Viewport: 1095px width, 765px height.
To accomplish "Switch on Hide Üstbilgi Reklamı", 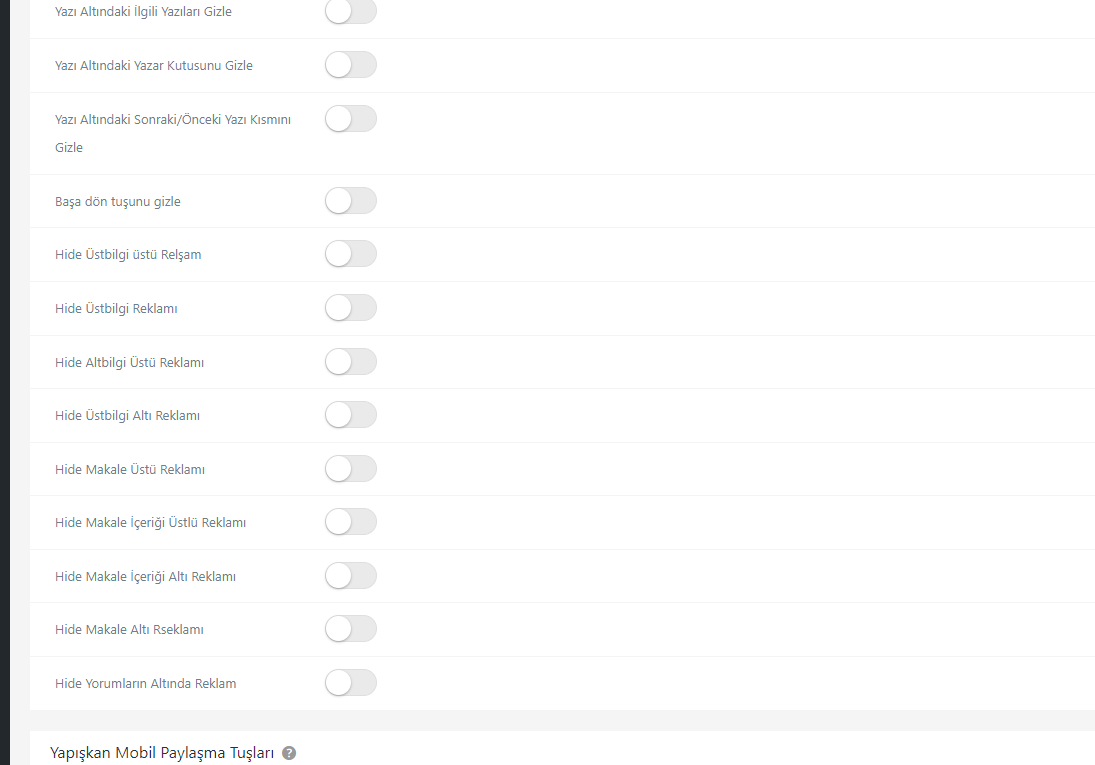I will (x=351, y=307).
